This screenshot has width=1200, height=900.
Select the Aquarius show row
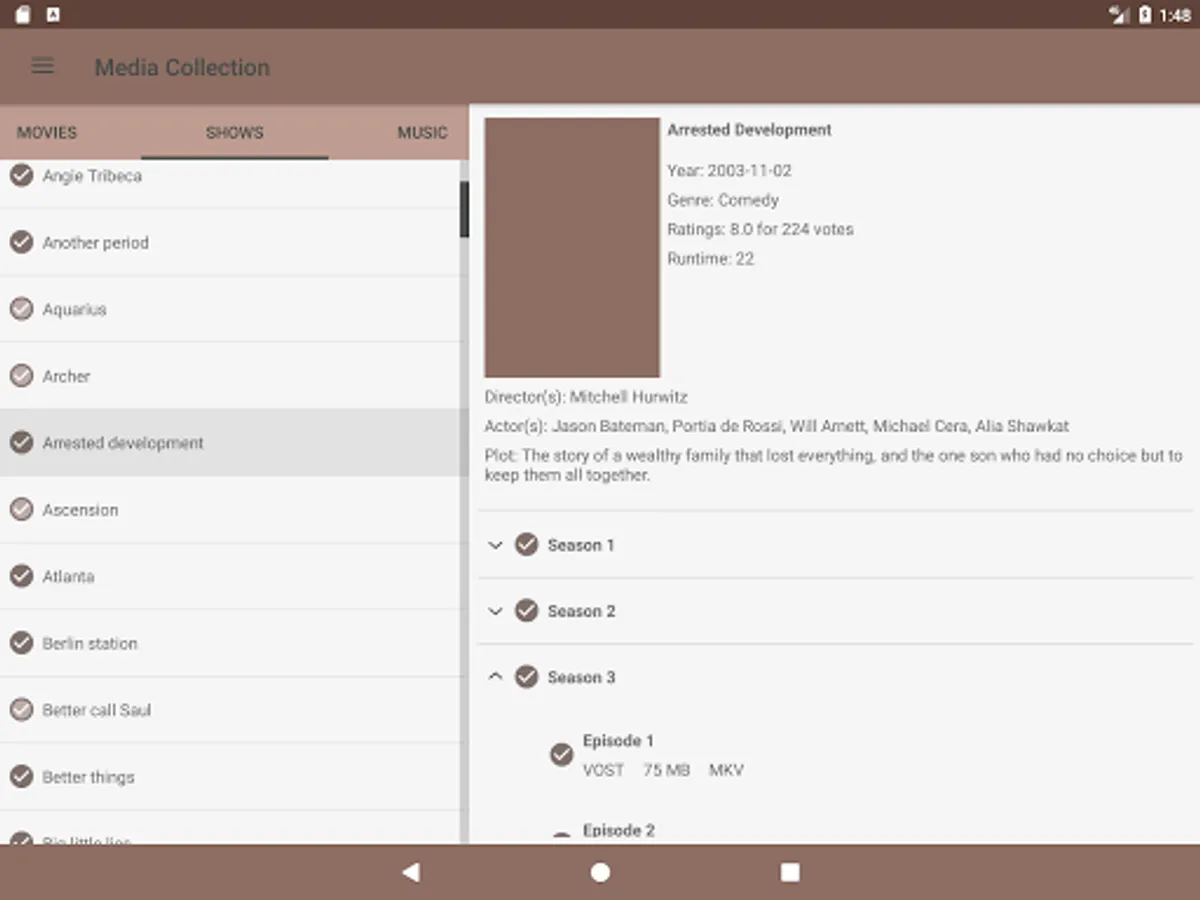[230, 309]
